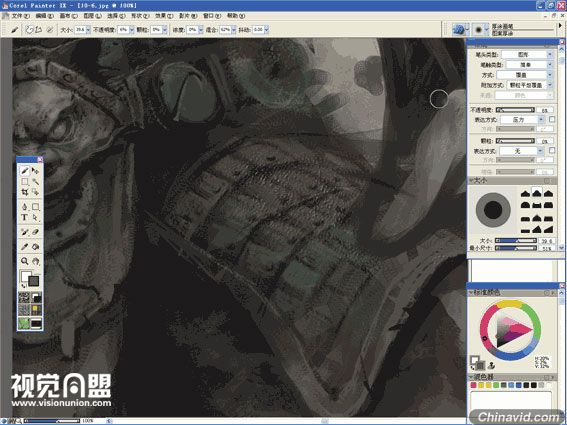Select the Dropper tool
This screenshot has width=567, height=425.
[25, 247]
